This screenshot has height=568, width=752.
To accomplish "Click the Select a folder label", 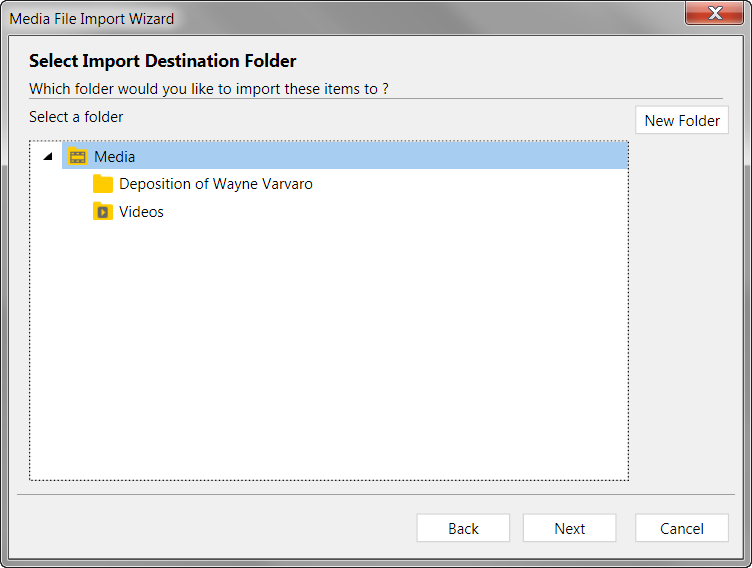I will pos(76,117).
